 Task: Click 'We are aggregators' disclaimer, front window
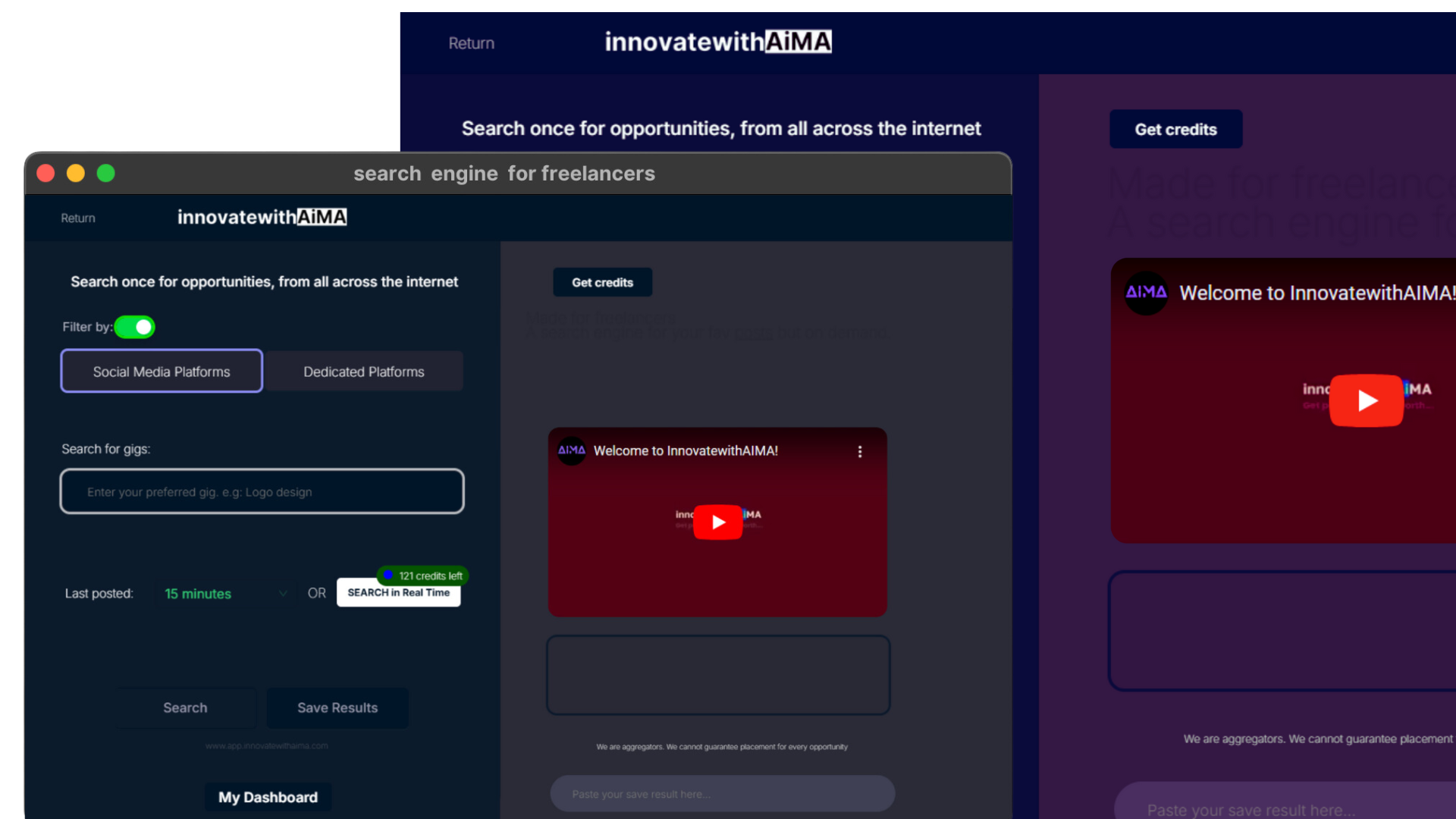(722, 747)
